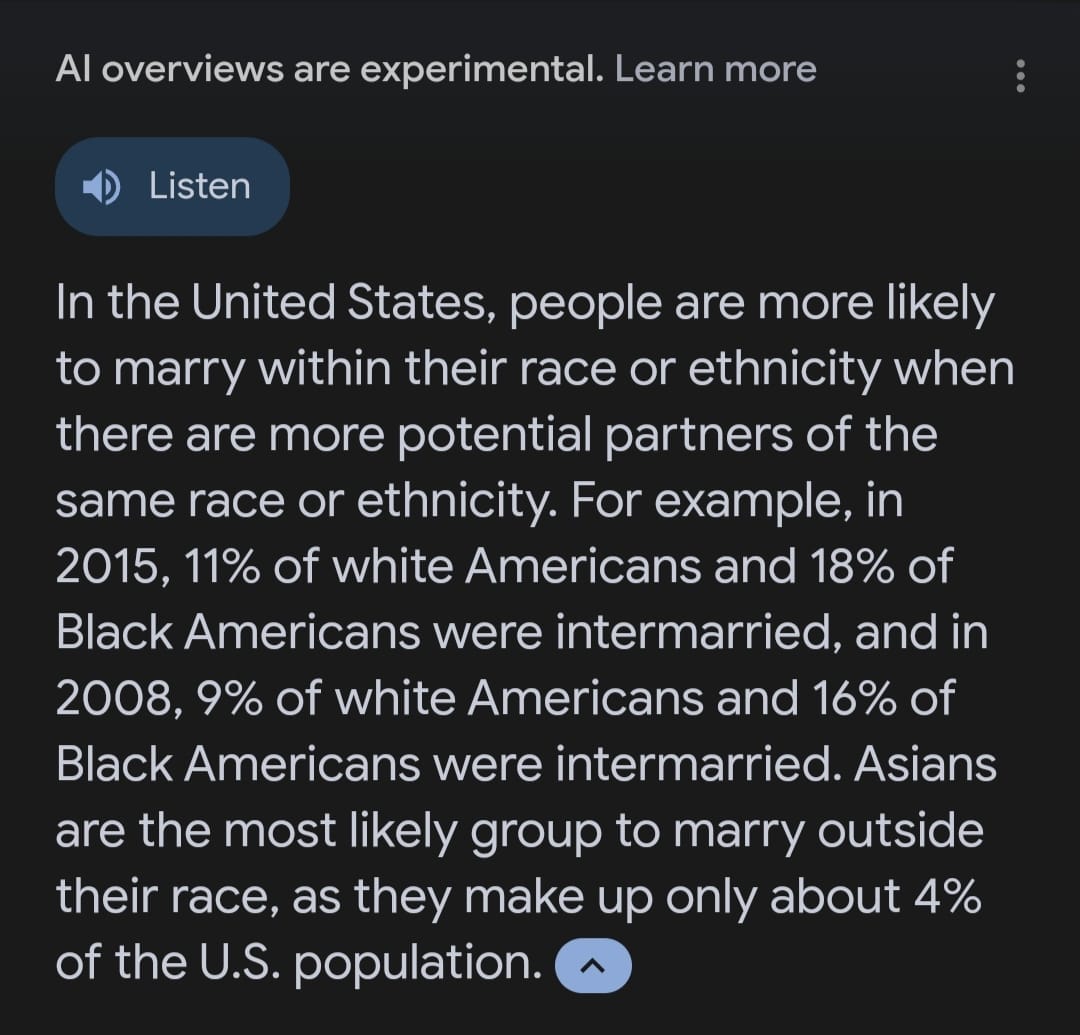The height and width of the screenshot is (1035, 1080).
Task: Select the line starting 'to marry within'
Action: point(534,368)
